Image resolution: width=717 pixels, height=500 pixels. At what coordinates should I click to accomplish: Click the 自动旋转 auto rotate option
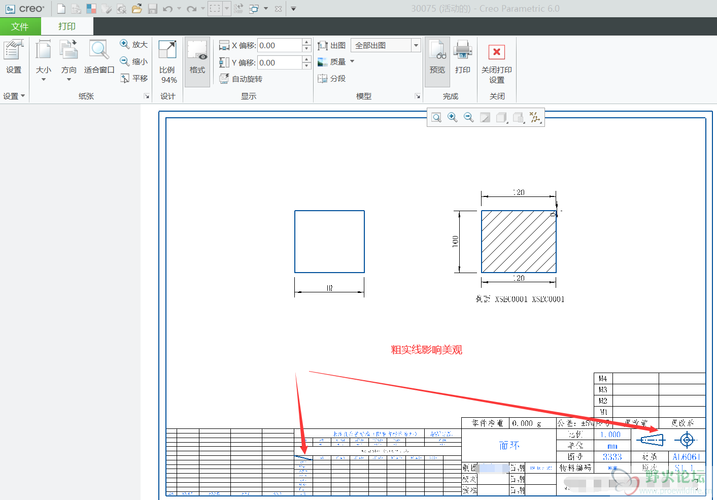click(x=241, y=79)
